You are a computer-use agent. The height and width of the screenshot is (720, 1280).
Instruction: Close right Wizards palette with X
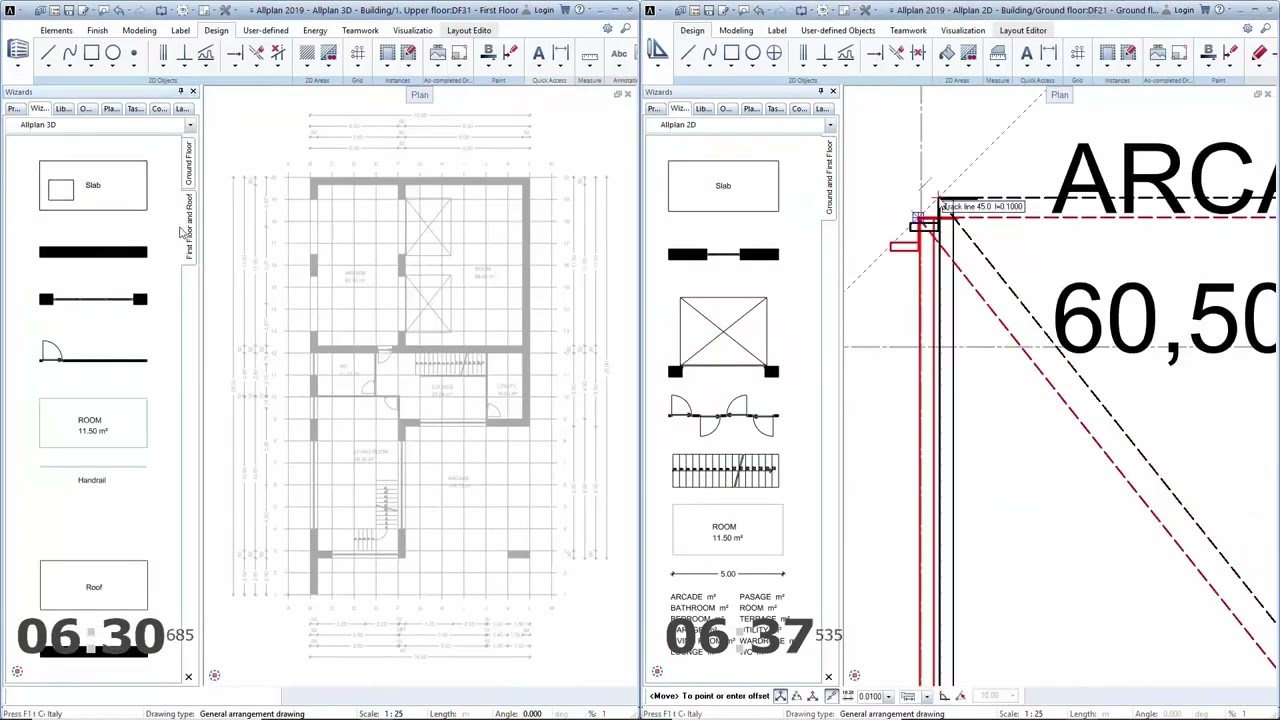(833, 91)
